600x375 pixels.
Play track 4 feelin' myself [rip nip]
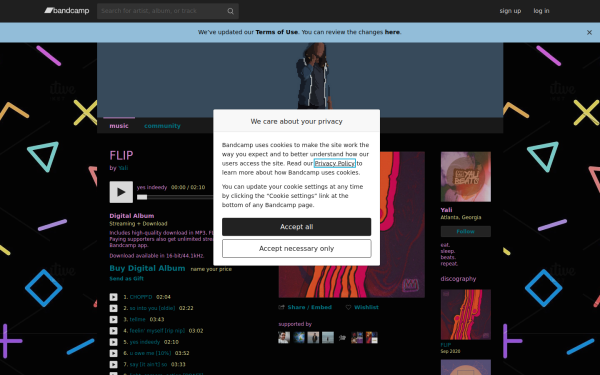tap(114, 331)
